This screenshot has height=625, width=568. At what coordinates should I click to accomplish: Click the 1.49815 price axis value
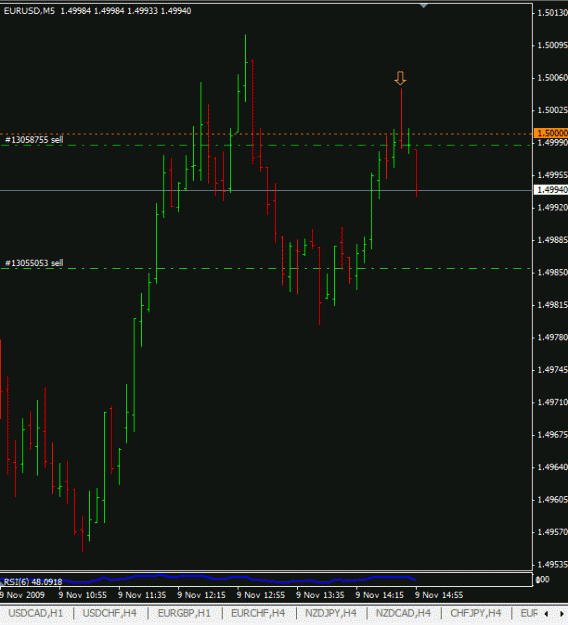[x=552, y=305]
